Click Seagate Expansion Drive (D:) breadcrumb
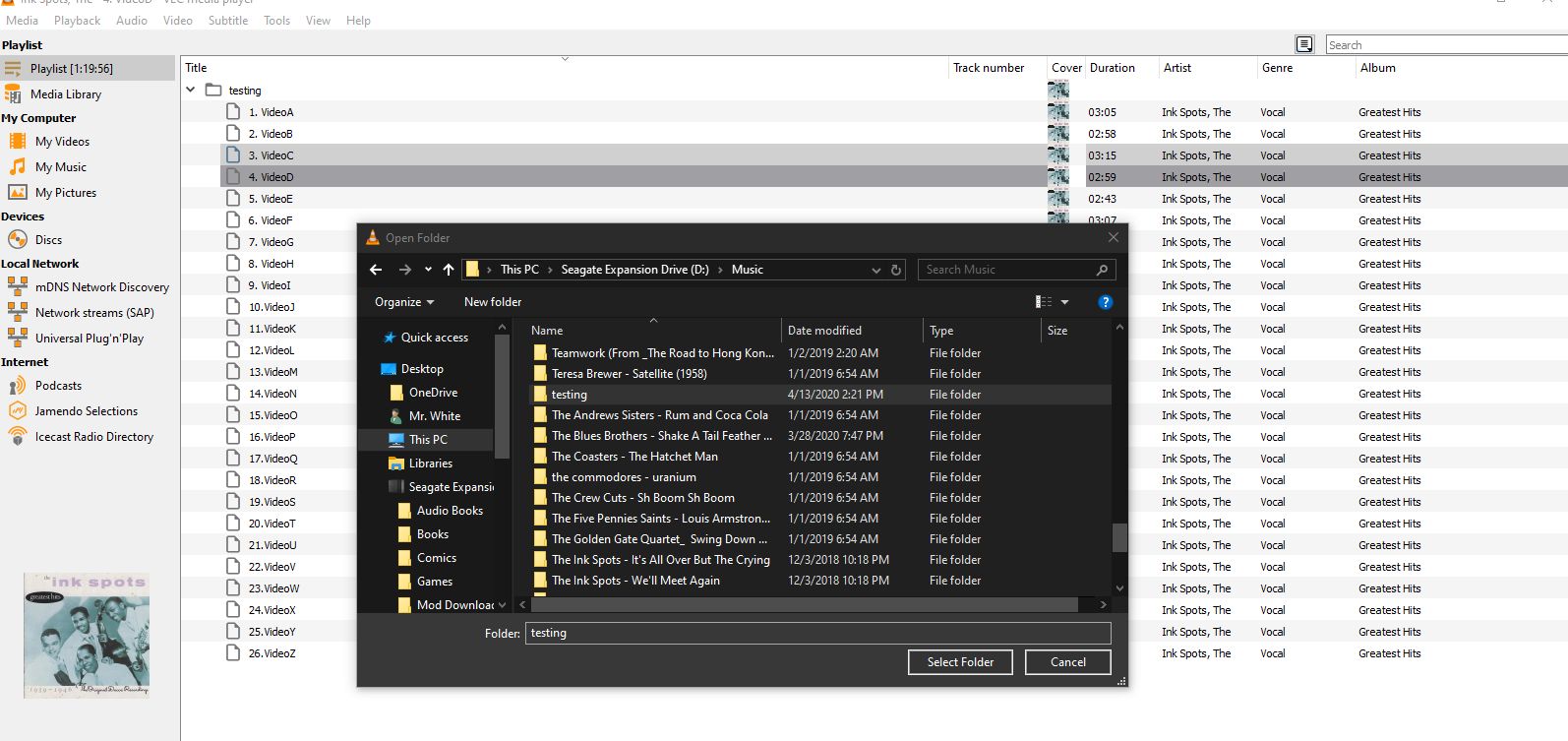1568x741 pixels. 634,270
